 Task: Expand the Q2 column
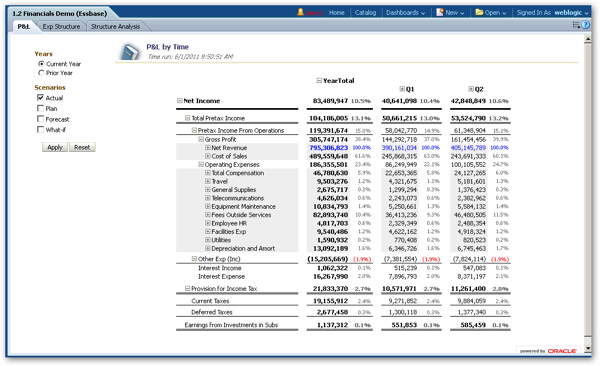coord(471,89)
